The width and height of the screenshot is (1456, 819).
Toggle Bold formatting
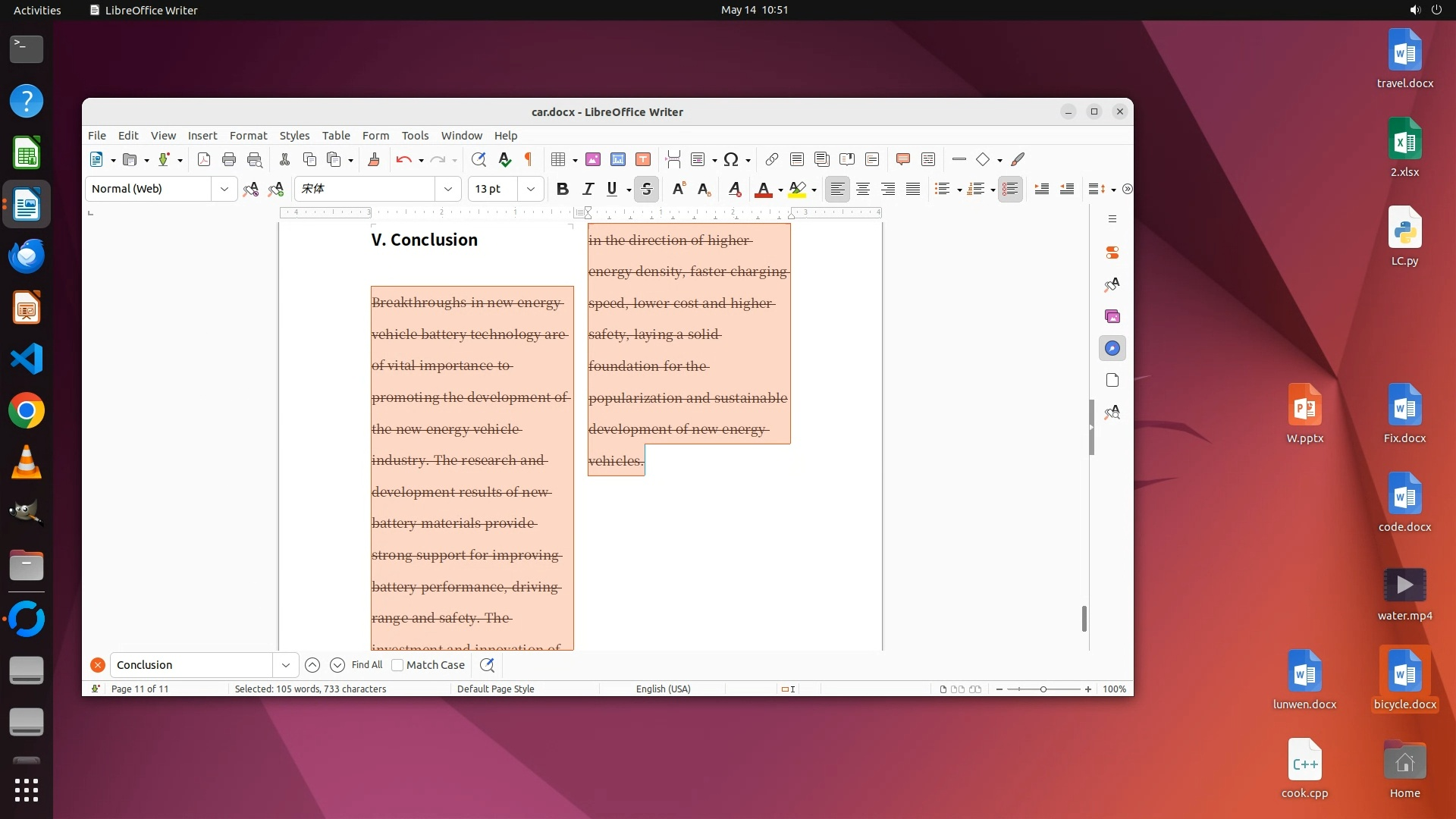[562, 189]
